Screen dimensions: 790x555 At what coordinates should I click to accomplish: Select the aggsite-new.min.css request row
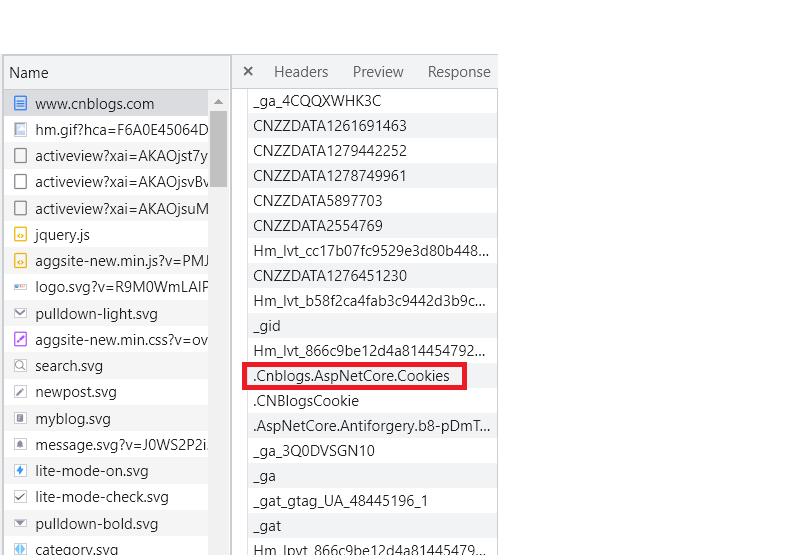tap(106, 339)
